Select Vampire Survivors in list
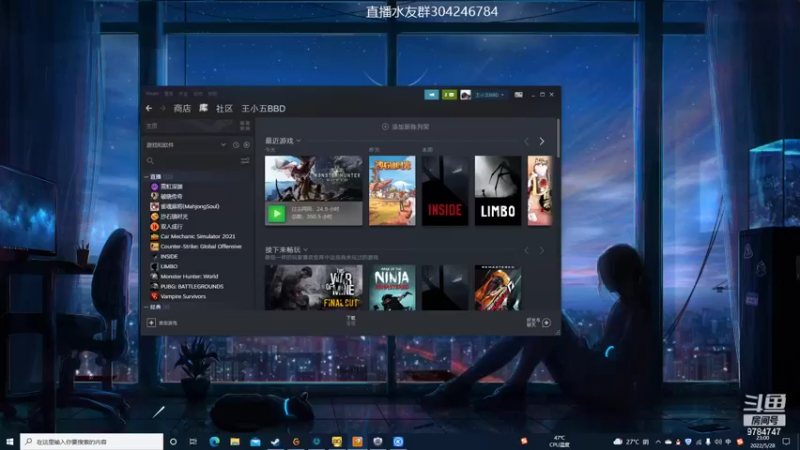 click(x=183, y=296)
